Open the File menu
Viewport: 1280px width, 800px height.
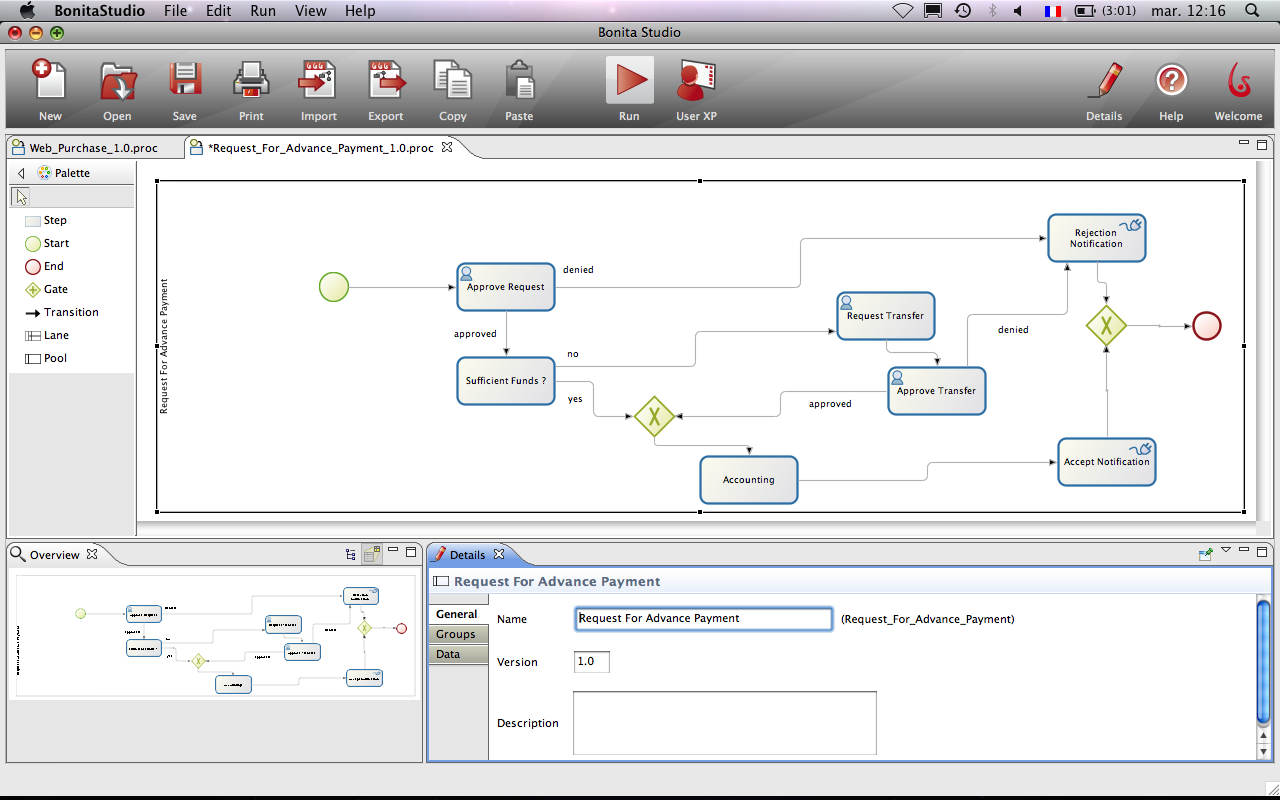(175, 11)
